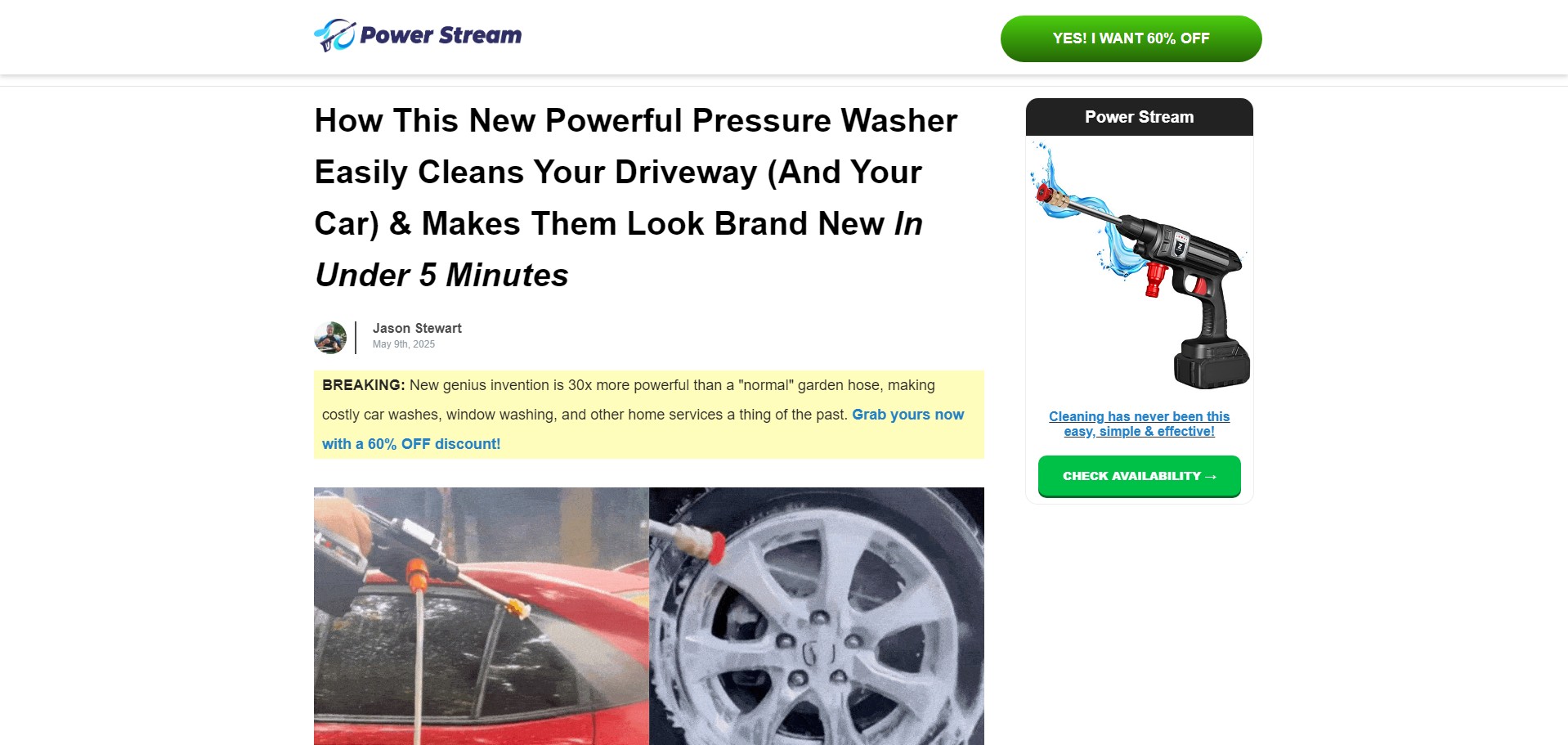Click the article headline about pressure washer

tap(636, 198)
